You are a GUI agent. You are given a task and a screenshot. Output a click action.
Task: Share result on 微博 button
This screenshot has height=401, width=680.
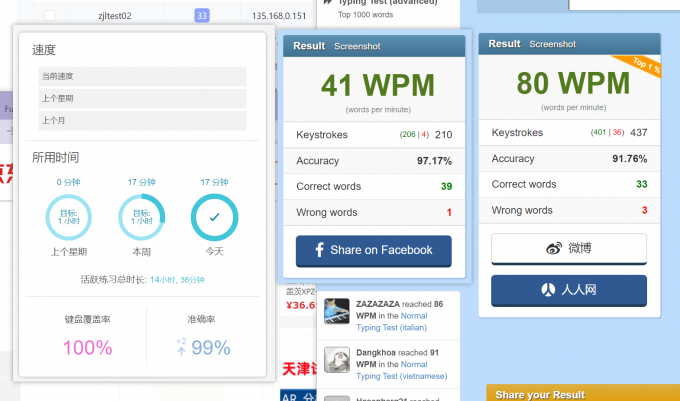pos(569,248)
